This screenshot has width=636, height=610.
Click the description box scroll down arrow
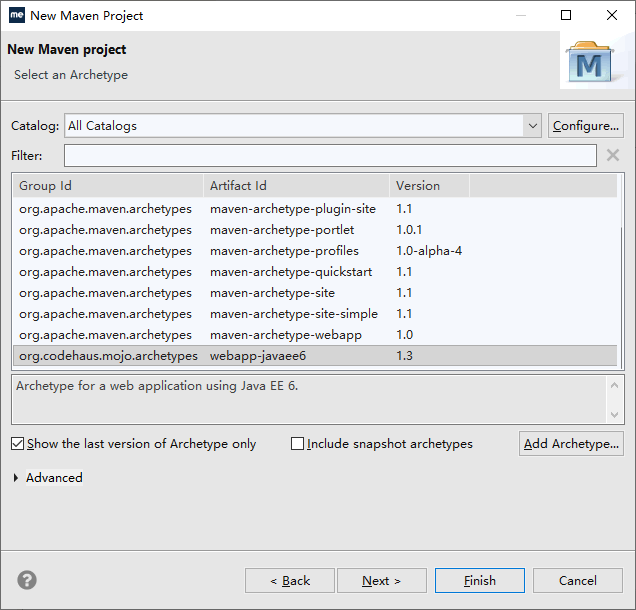tap(615, 414)
